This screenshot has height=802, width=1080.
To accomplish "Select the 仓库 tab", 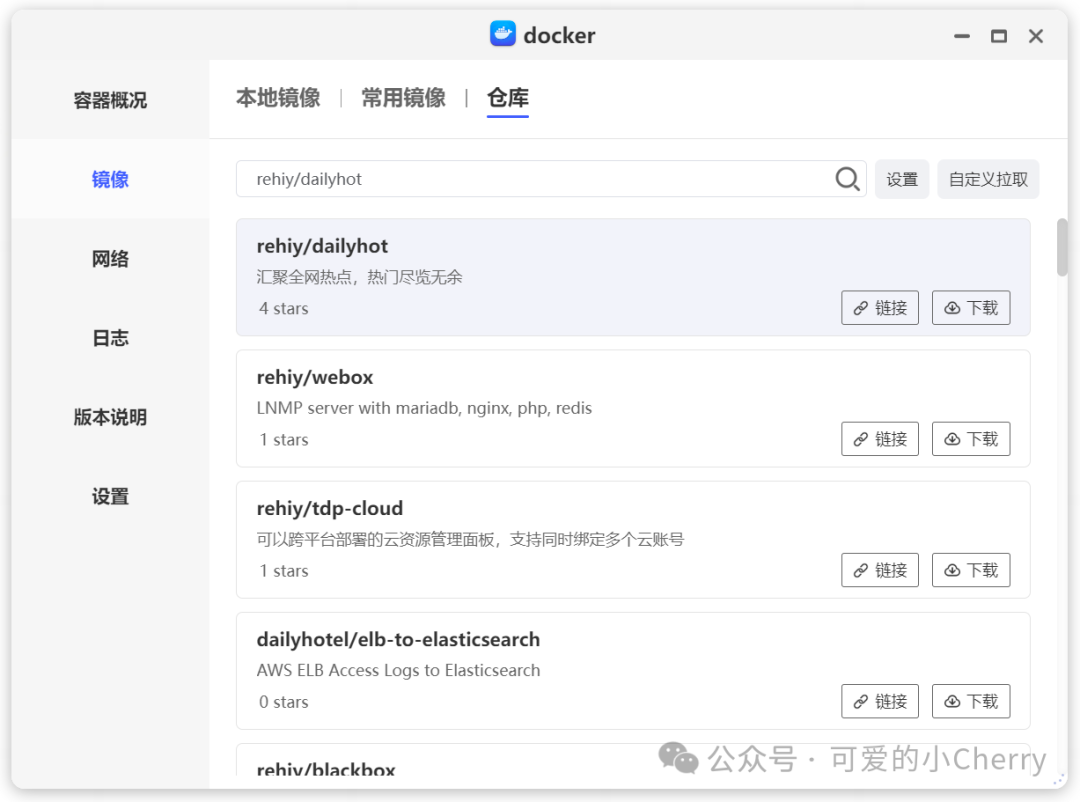I will (x=508, y=98).
